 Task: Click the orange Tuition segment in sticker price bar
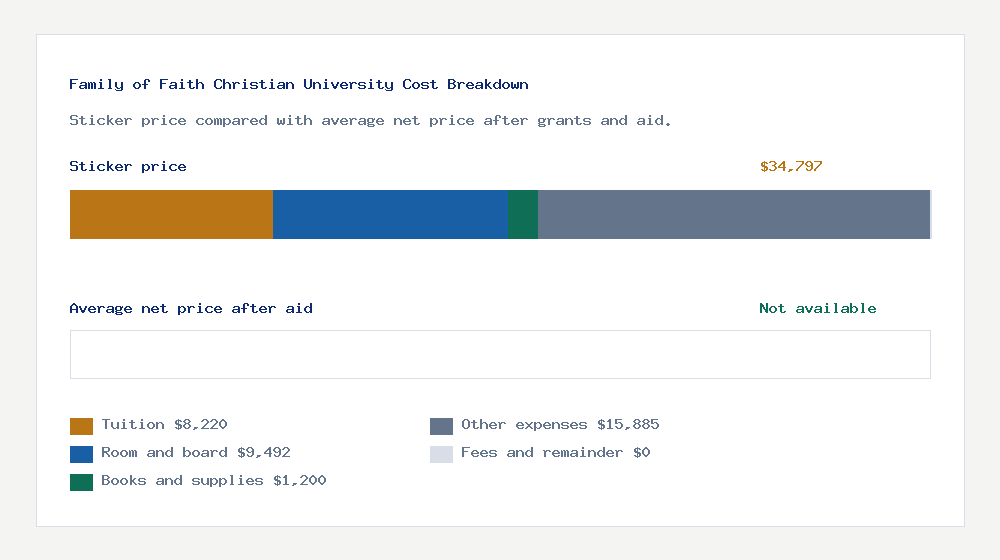[172, 214]
